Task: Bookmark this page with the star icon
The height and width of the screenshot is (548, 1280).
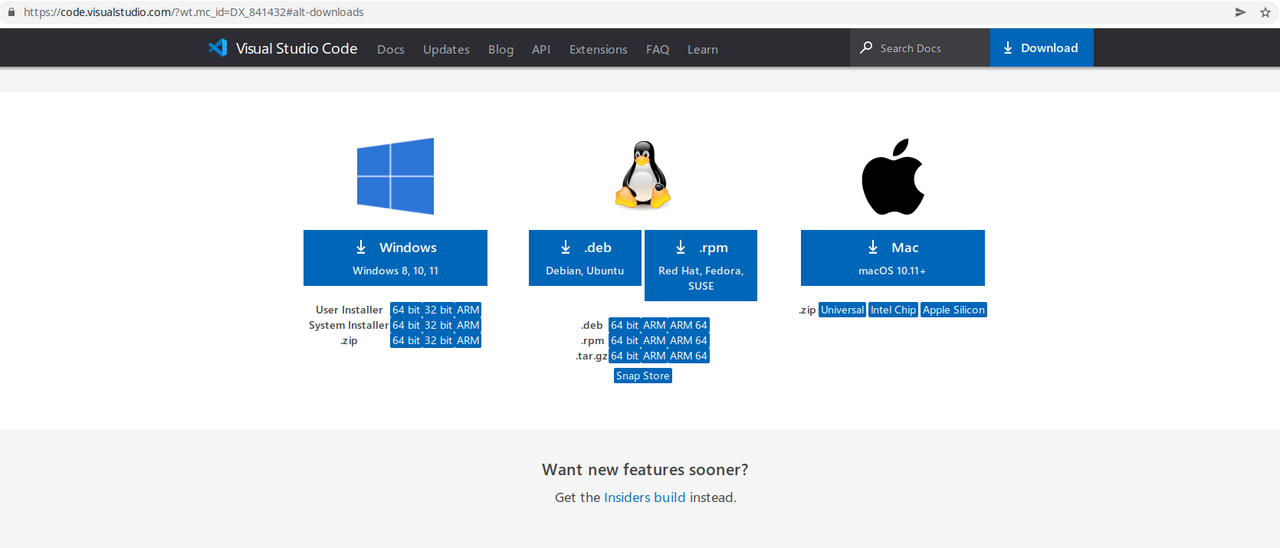Action: coord(1265,12)
